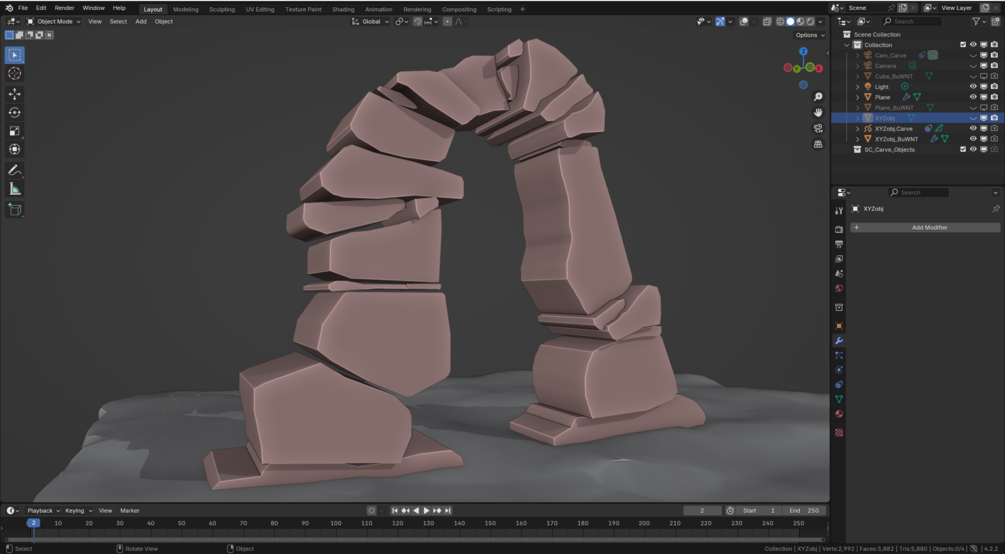Jump to the timeline end frame
This screenshot has height=554, width=1005.
[448, 510]
